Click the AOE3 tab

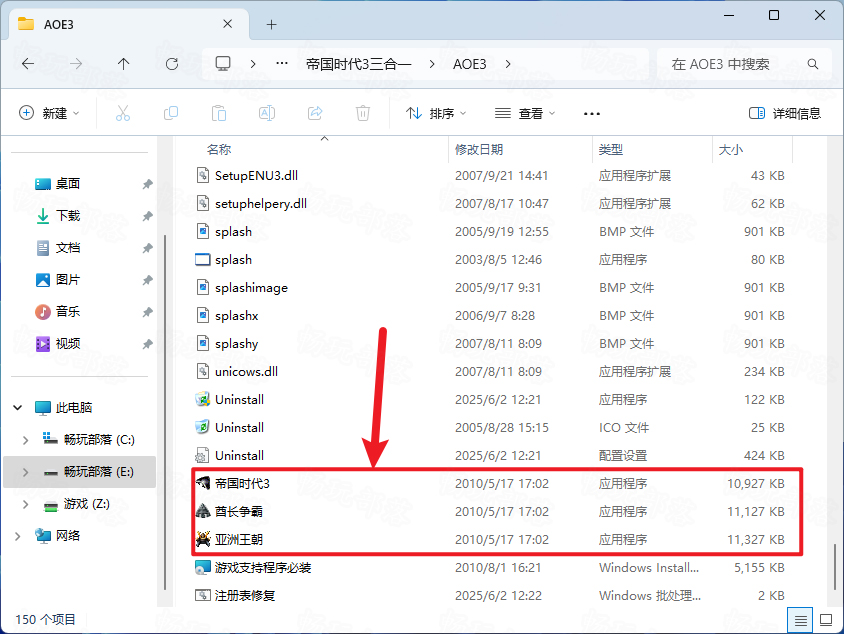[x=128, y=24]
